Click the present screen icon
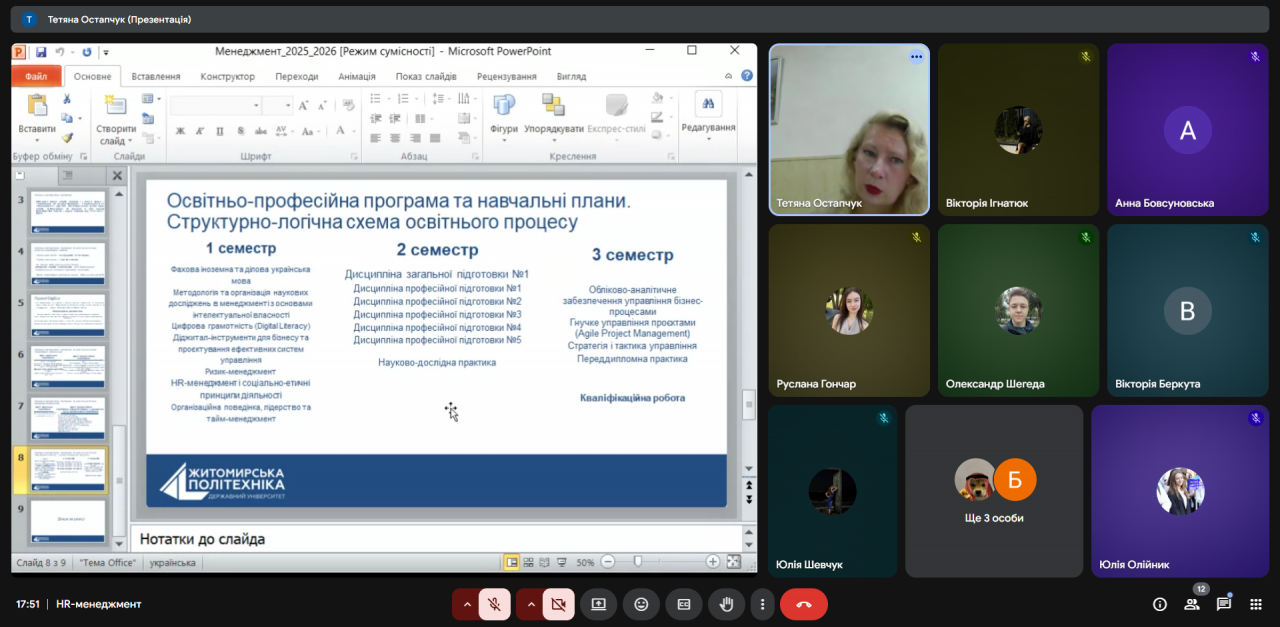 598,604
